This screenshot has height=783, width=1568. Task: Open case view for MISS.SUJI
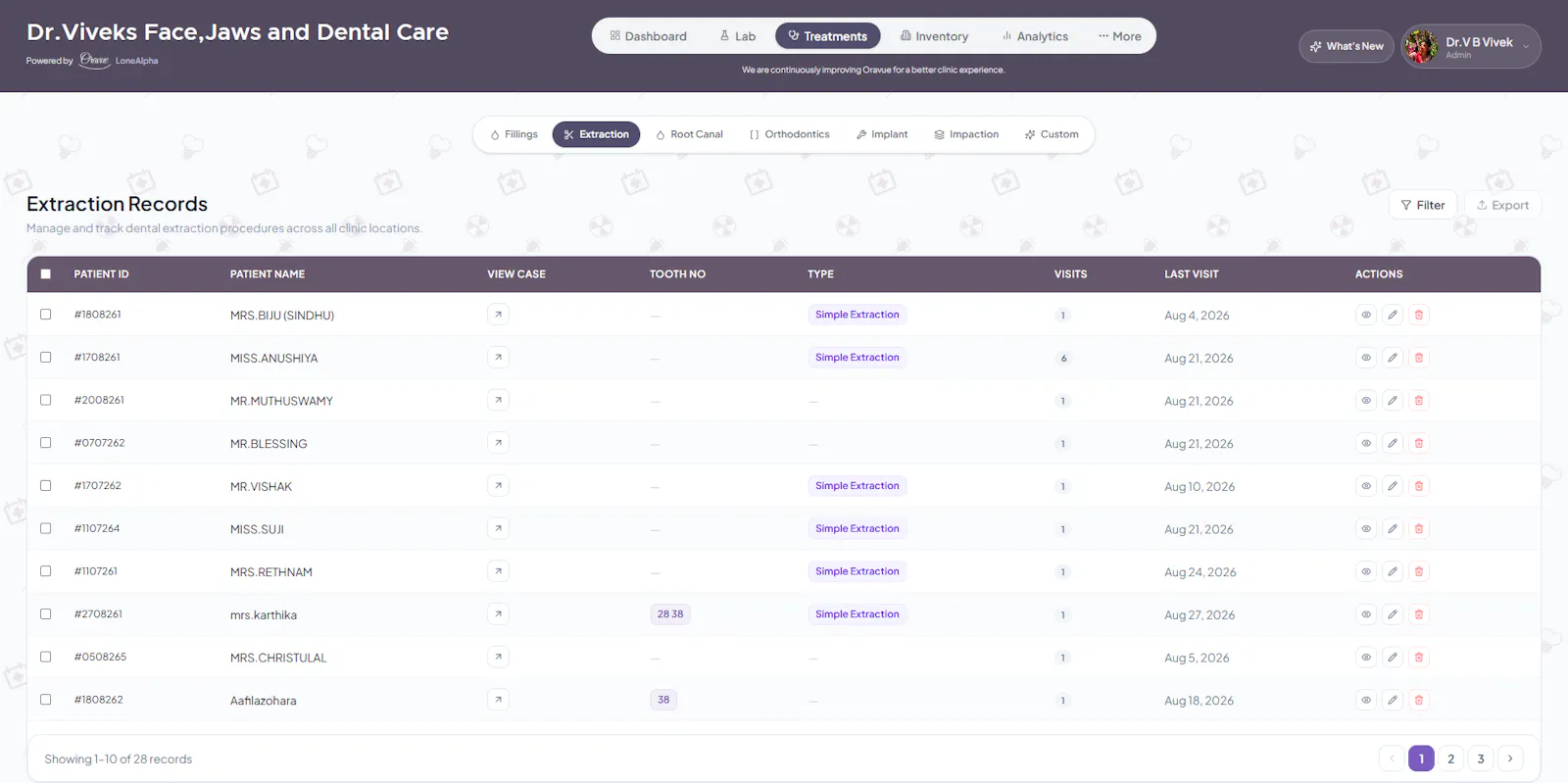498,528
